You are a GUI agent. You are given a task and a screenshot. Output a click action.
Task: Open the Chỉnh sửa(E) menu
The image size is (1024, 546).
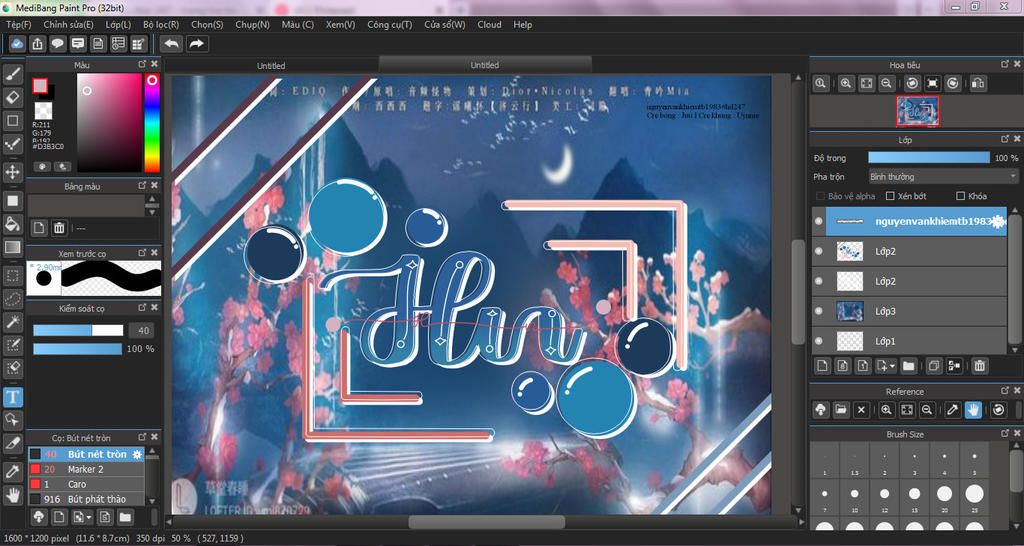[69, 24]
